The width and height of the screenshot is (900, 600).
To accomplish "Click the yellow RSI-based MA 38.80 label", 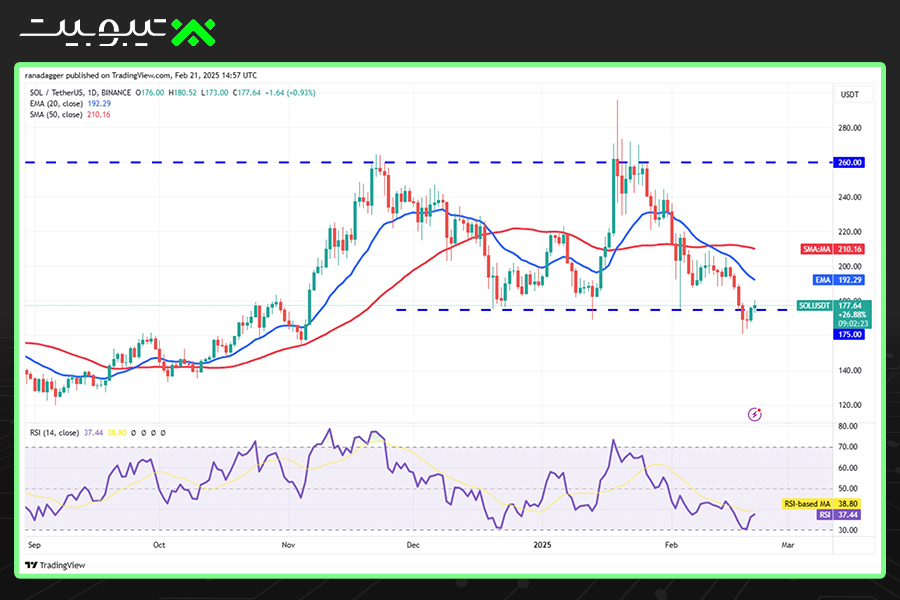I will 822,504.
